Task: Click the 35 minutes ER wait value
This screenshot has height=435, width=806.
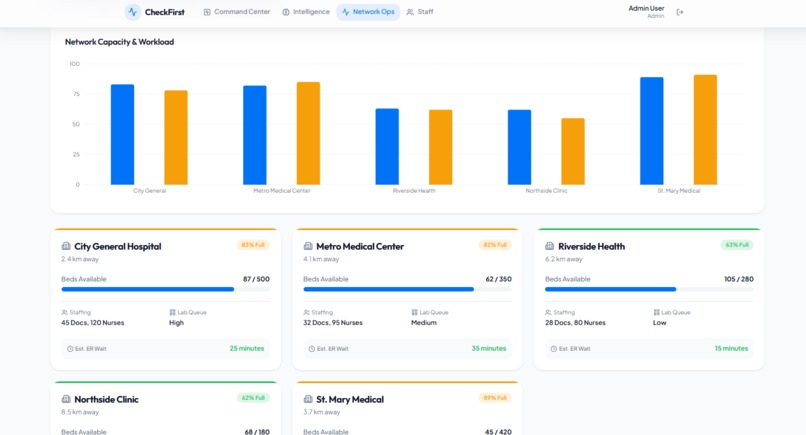Action: point(489,349)
